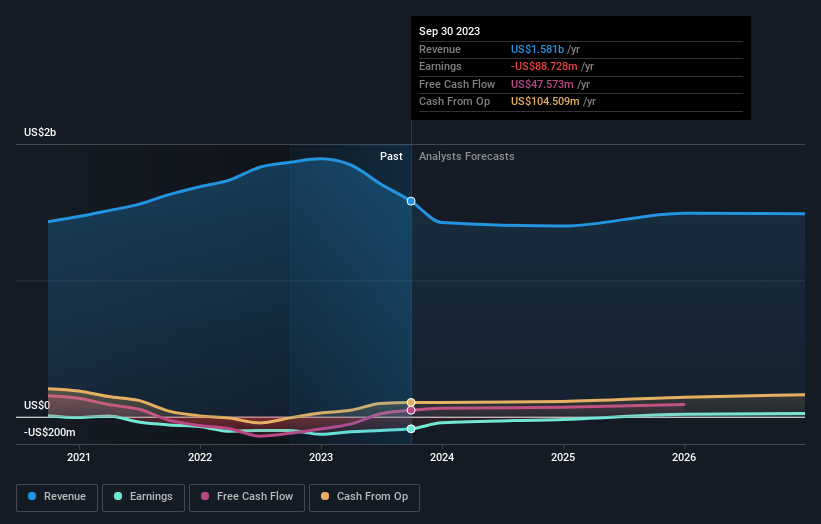Toggle the Revenue legend series

57,497
